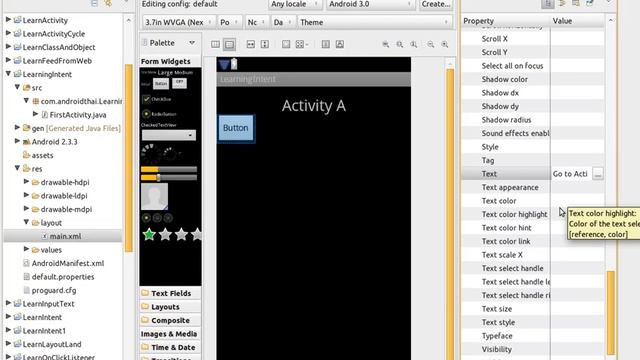The height and width of the screenshot is (360, 640).
Task: Click the zoom to 100% icon
Action: 414,44
